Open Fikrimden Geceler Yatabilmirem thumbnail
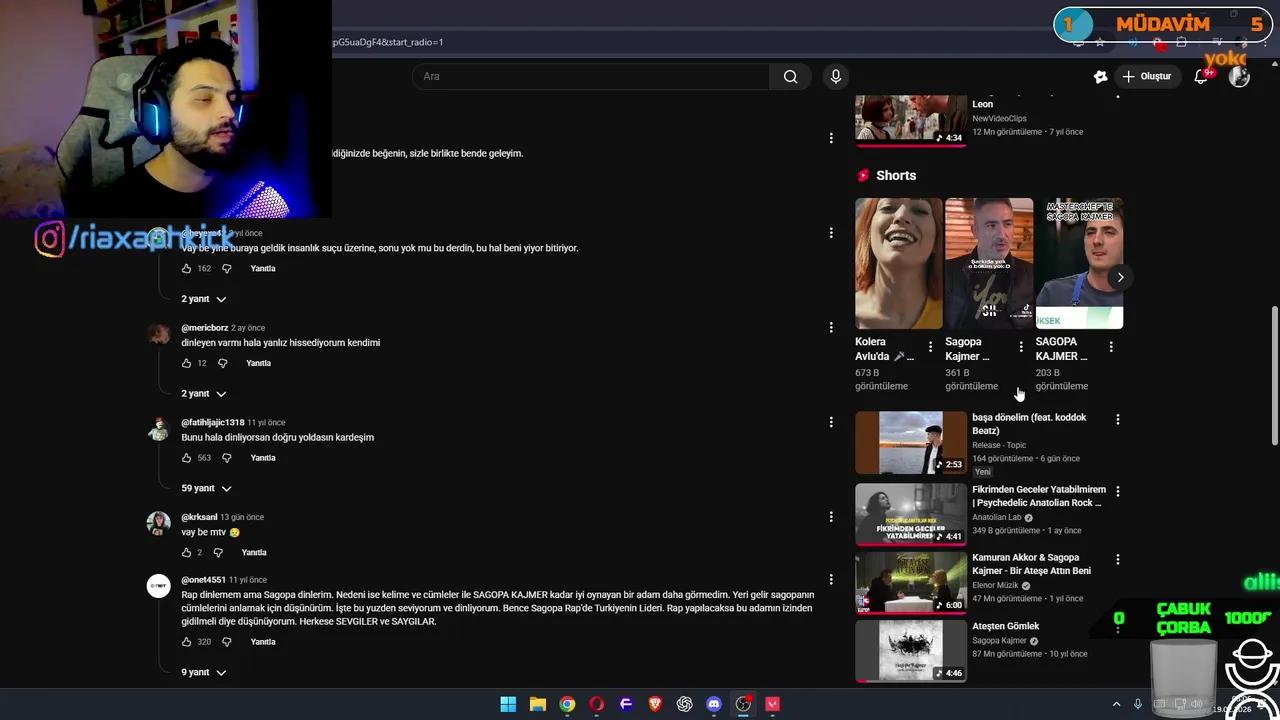1280x720 pixels. 911,514
